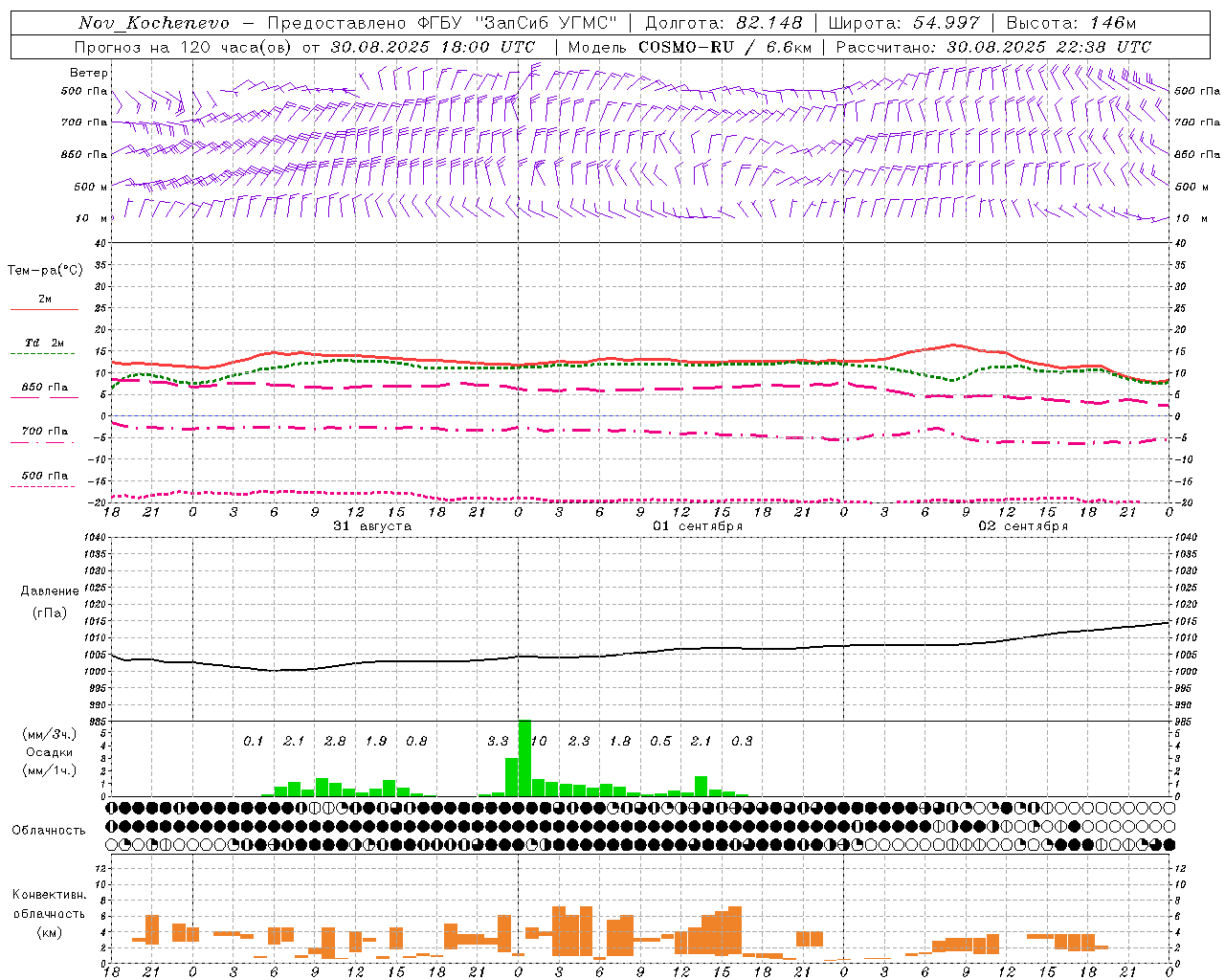Click the date label 02 сентября
1225x980 pixels.
(x=1023, y=526)
